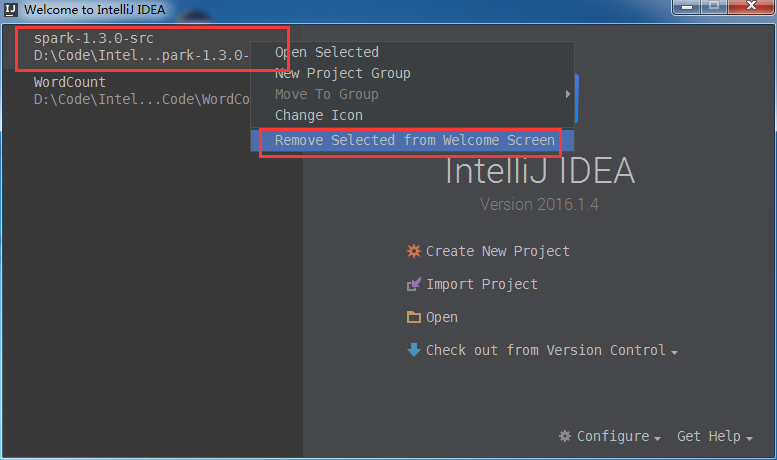
Task: Click the IntelliJ IDEA title bar logo
Action: pyautogui.click(x=10, y=9)
